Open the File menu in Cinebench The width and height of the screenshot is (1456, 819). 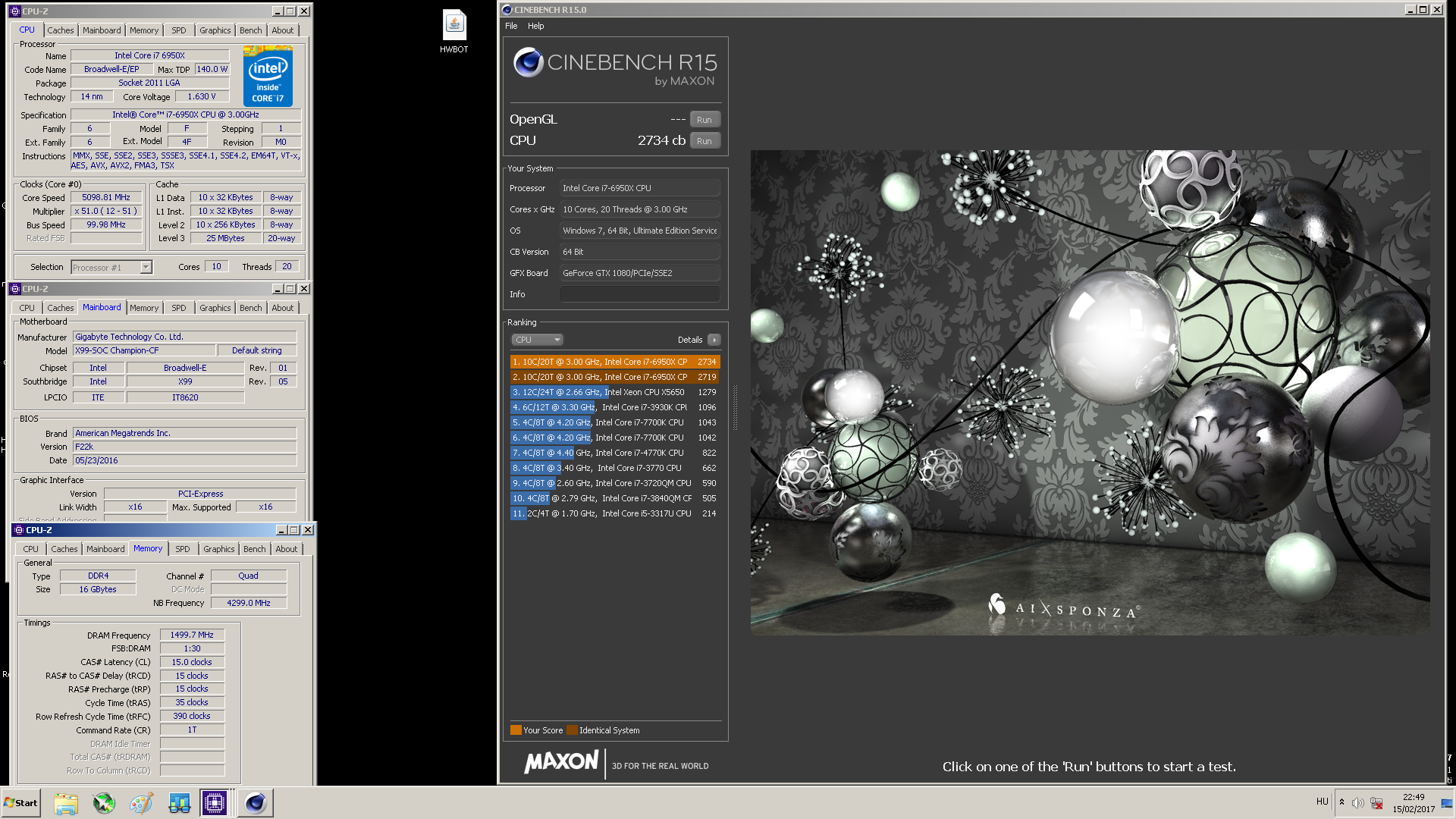click(511, 26)
